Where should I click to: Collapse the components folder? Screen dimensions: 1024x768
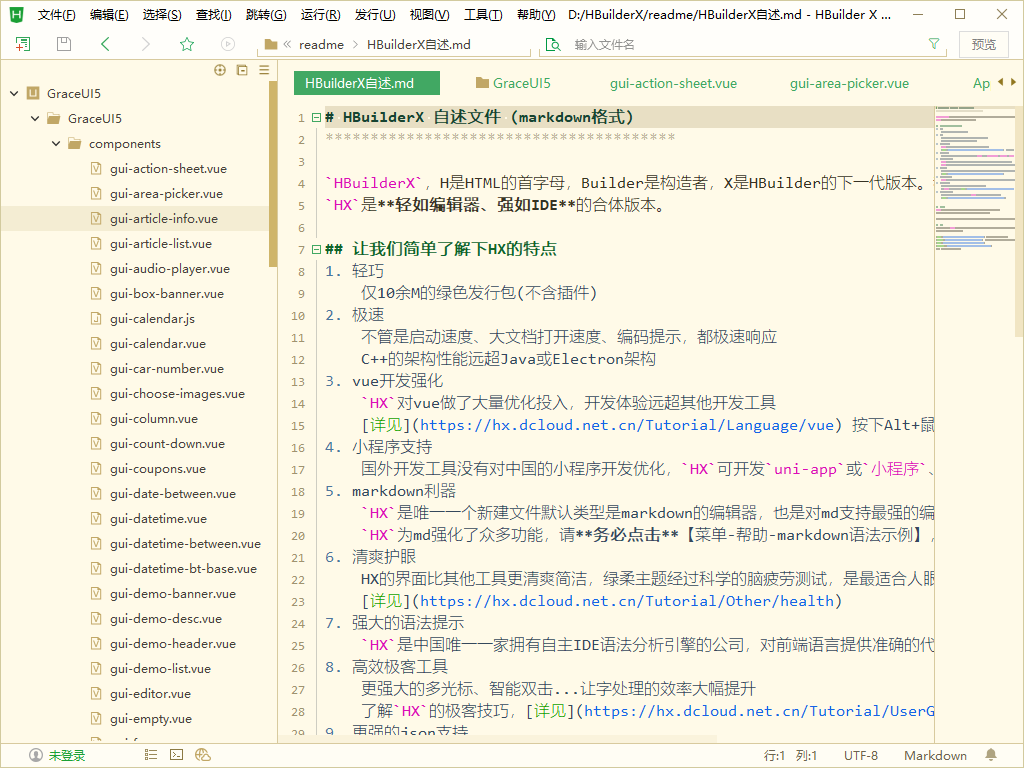pyautogui.click(x=57, y=144)
